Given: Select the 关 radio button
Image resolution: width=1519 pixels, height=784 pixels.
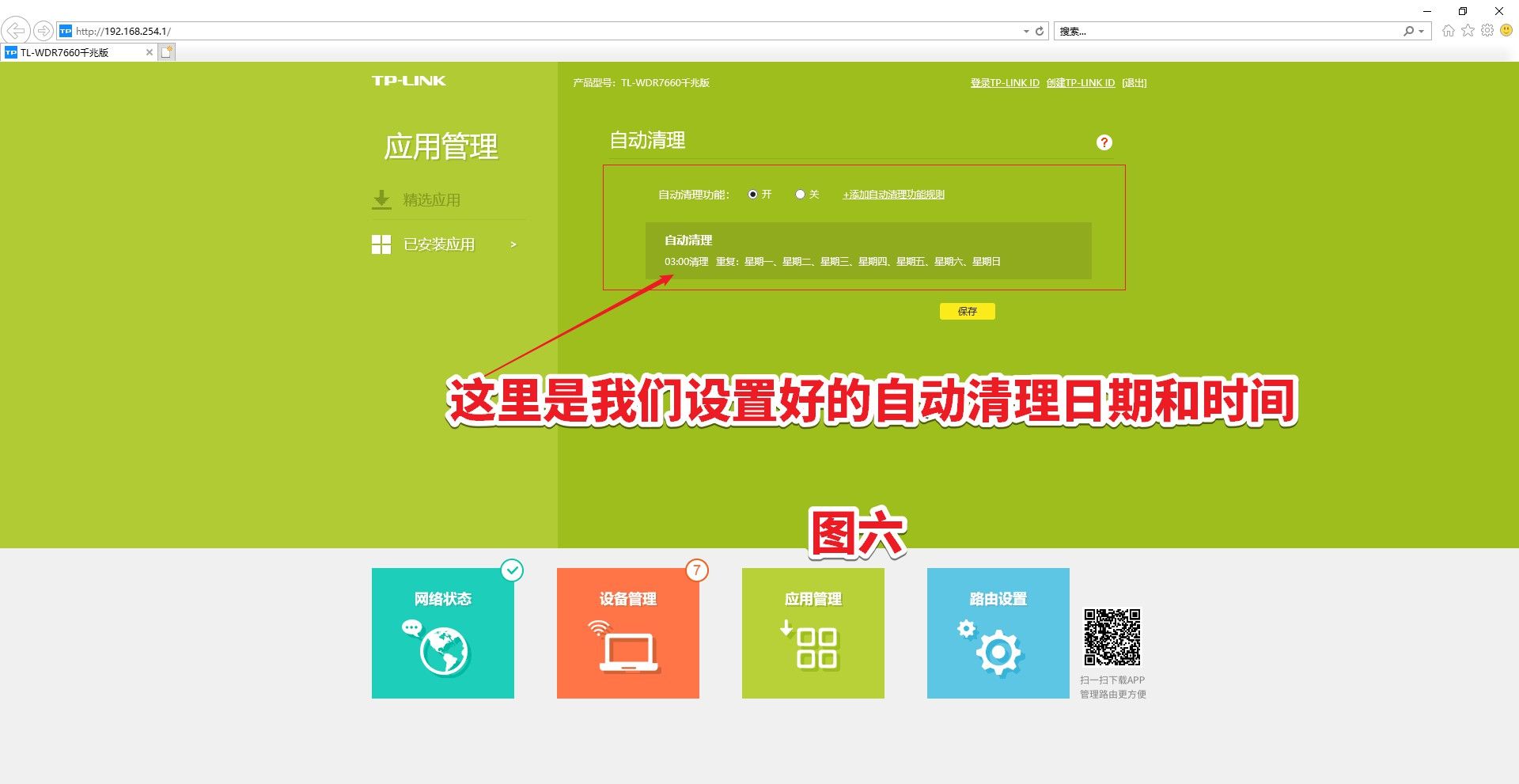Looking at the screenshot, I should 800,195.
